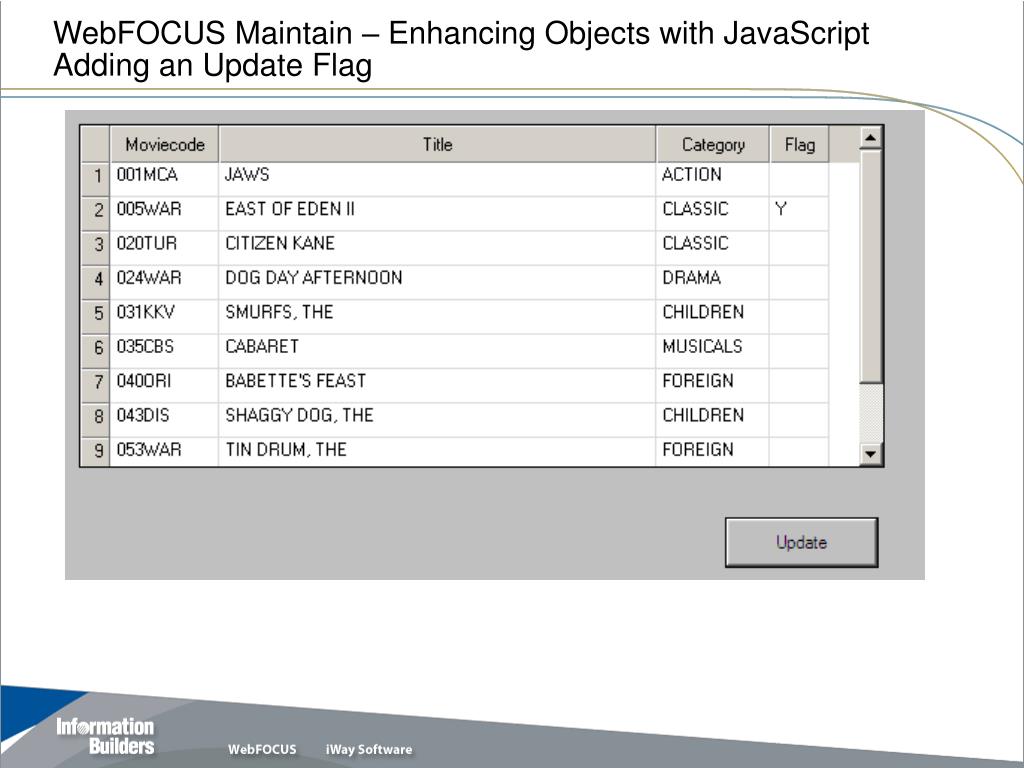The image size is (1024, 768).
Task: Select the Flag column header
Action: [x=799, y=144]
